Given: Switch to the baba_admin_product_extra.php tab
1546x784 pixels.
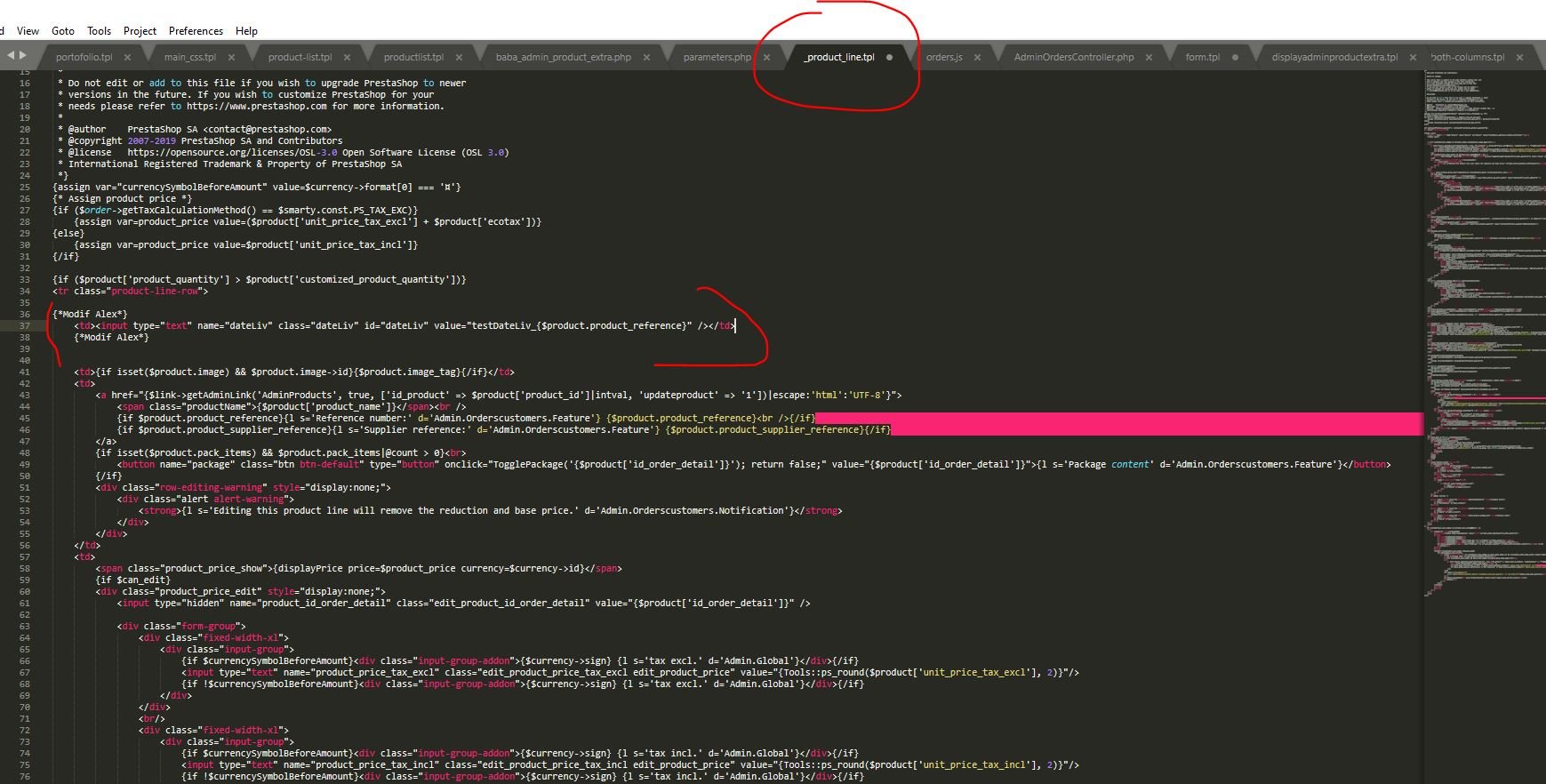Looking at the screenshot, I should [564, 57].
